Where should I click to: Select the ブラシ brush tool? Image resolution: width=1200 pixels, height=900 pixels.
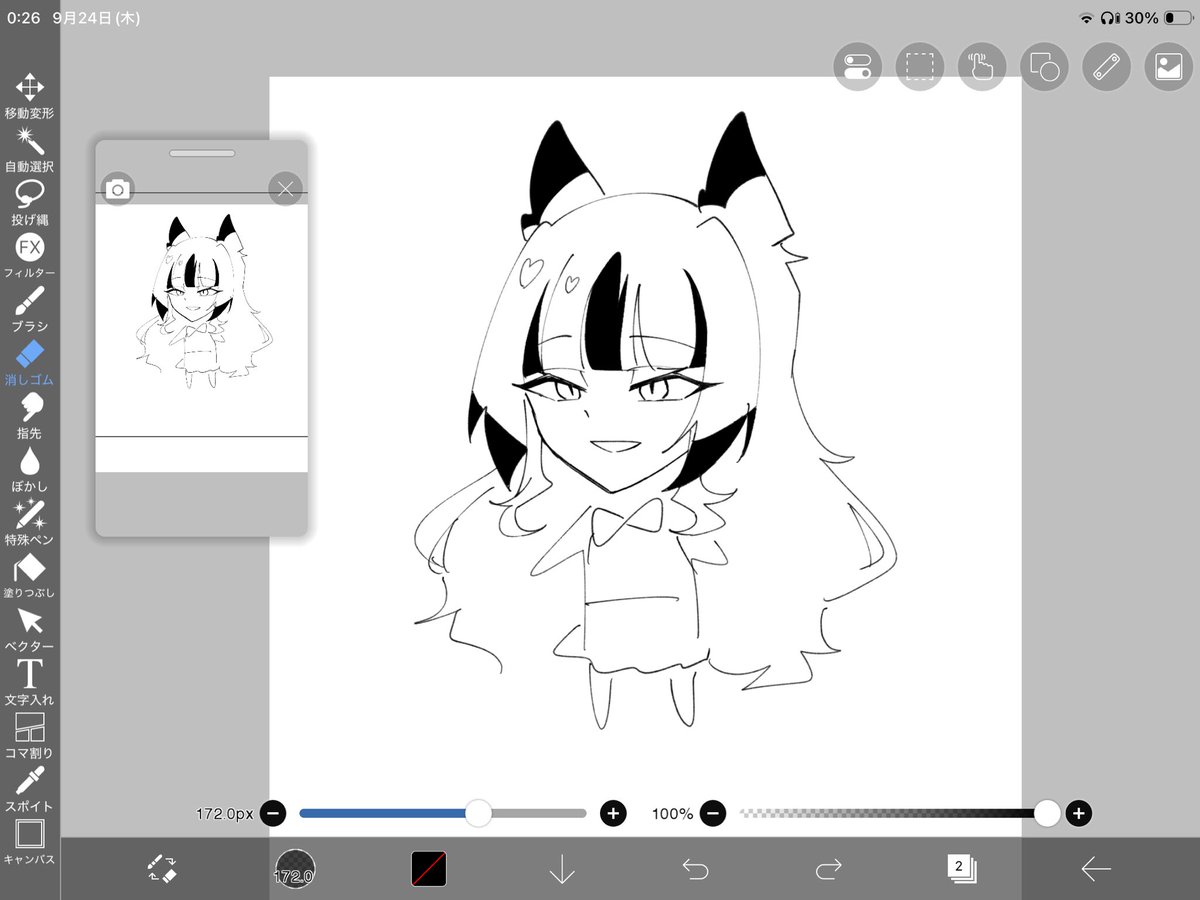click(x=29, y=309)
